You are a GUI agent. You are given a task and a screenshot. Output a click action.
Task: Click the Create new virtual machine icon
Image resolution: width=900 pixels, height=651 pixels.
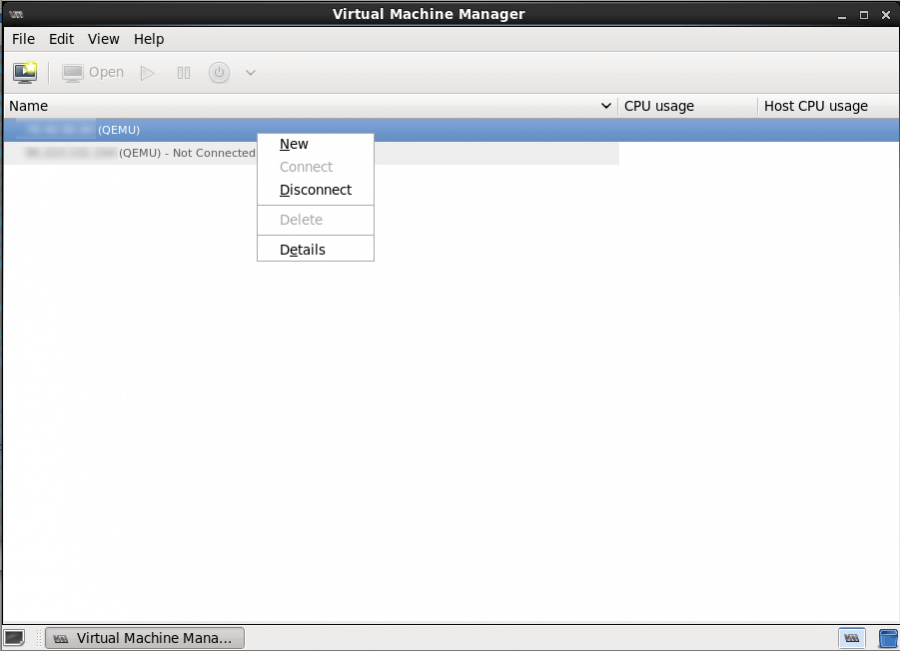click(25, 72)
